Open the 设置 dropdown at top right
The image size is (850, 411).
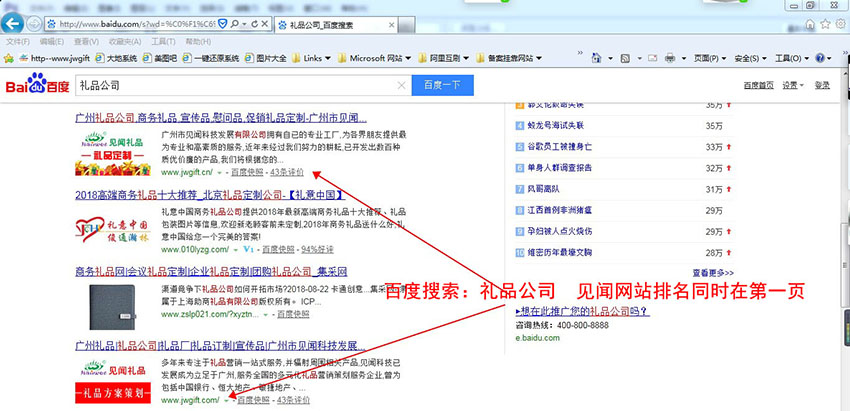(793, 85)
